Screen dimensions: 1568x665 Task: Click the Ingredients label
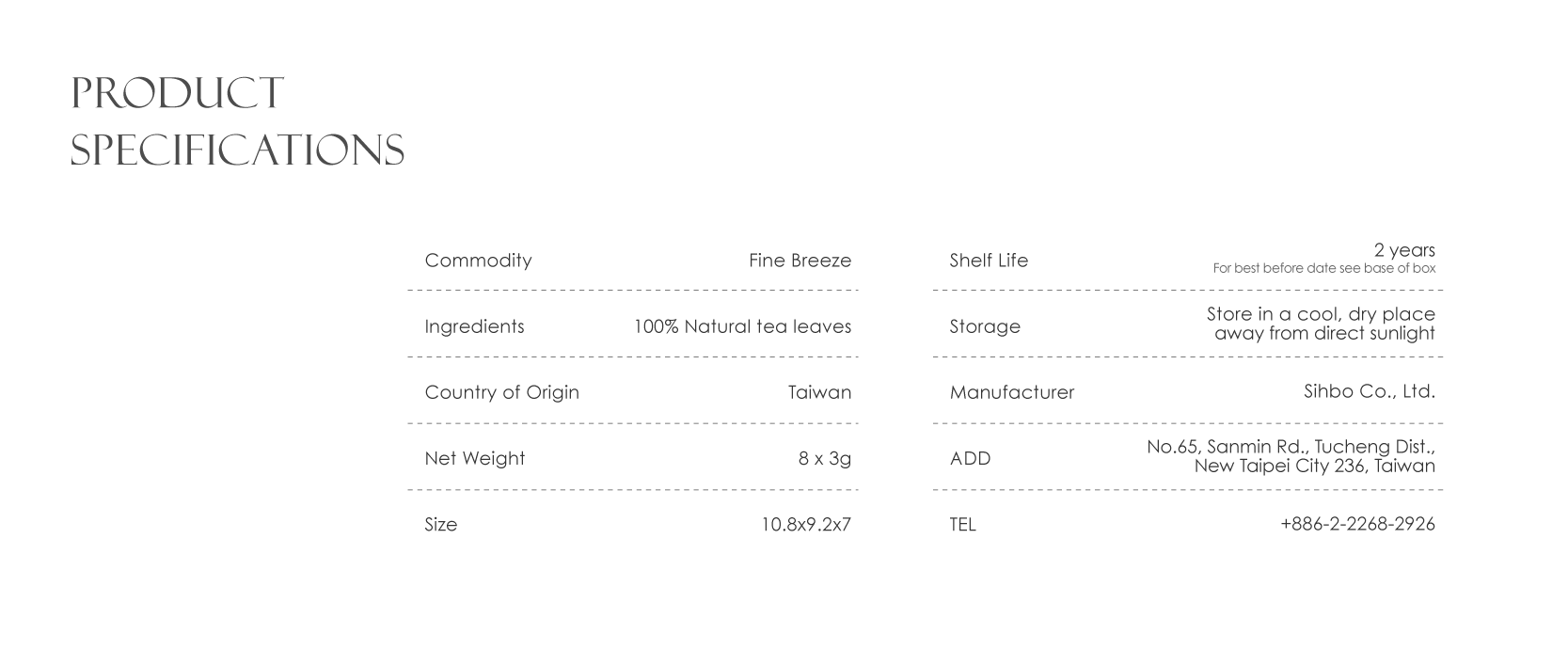(474, 326)
